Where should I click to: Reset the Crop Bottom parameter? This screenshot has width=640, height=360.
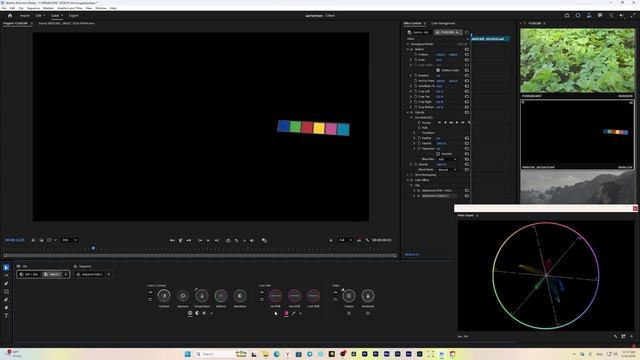[467, 107]
